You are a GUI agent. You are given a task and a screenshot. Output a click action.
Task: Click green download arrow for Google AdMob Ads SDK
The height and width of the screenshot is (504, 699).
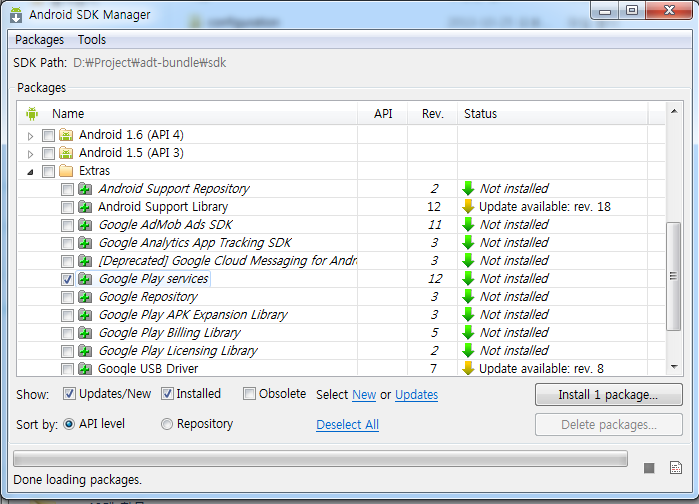point(468,225)
